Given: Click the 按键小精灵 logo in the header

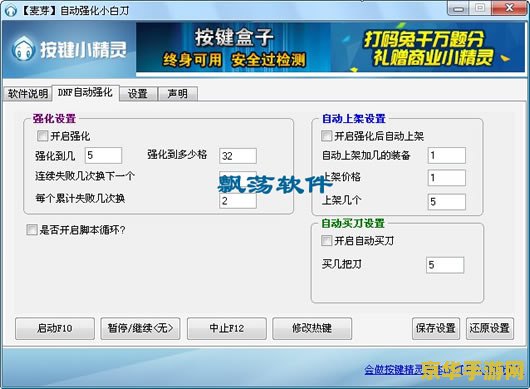Looking at the screenshot, I should (x=69, y=50).
